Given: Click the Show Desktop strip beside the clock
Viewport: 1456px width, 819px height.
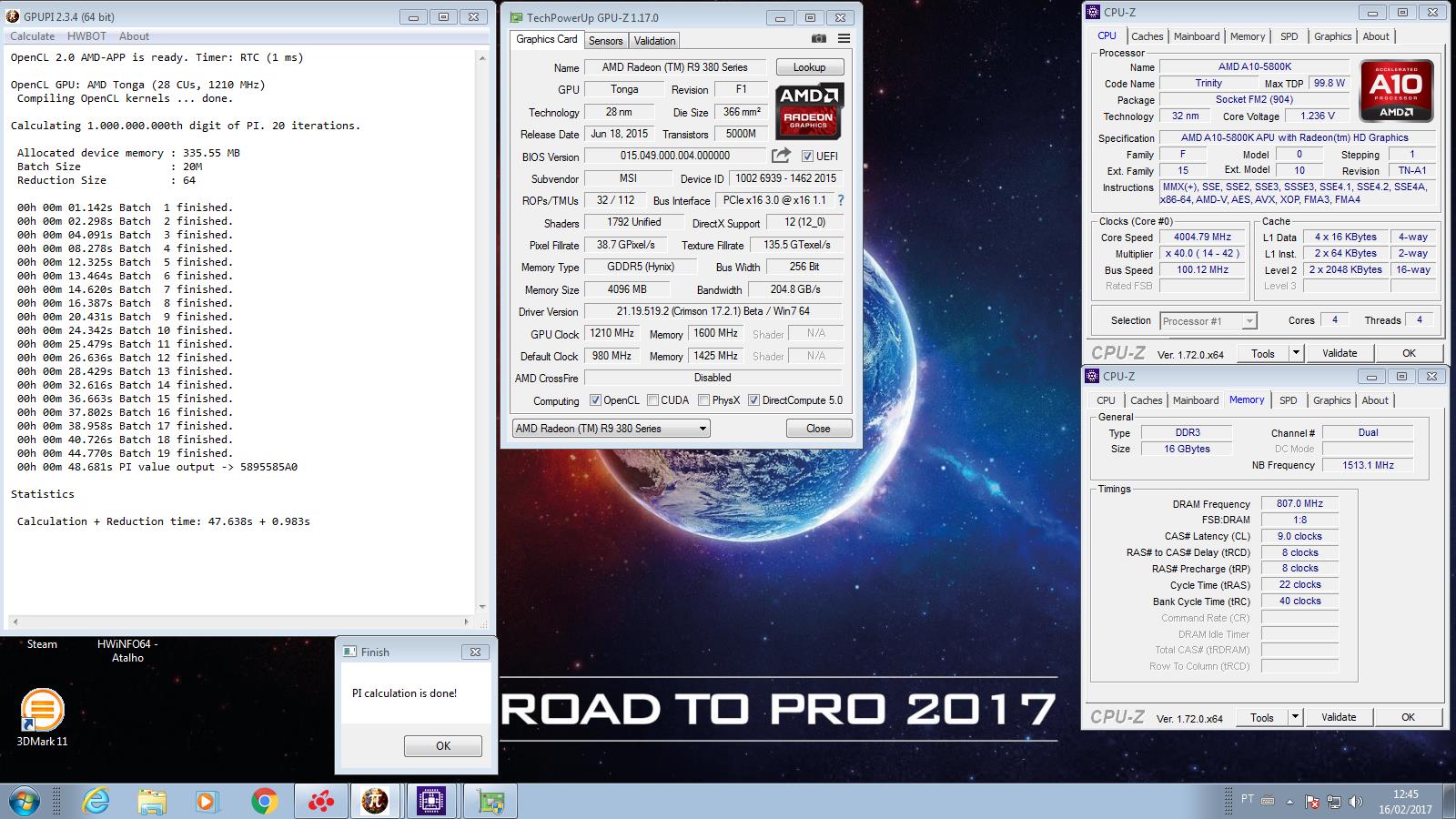Looking at the screenshot, I should (x=1449, y=802).
